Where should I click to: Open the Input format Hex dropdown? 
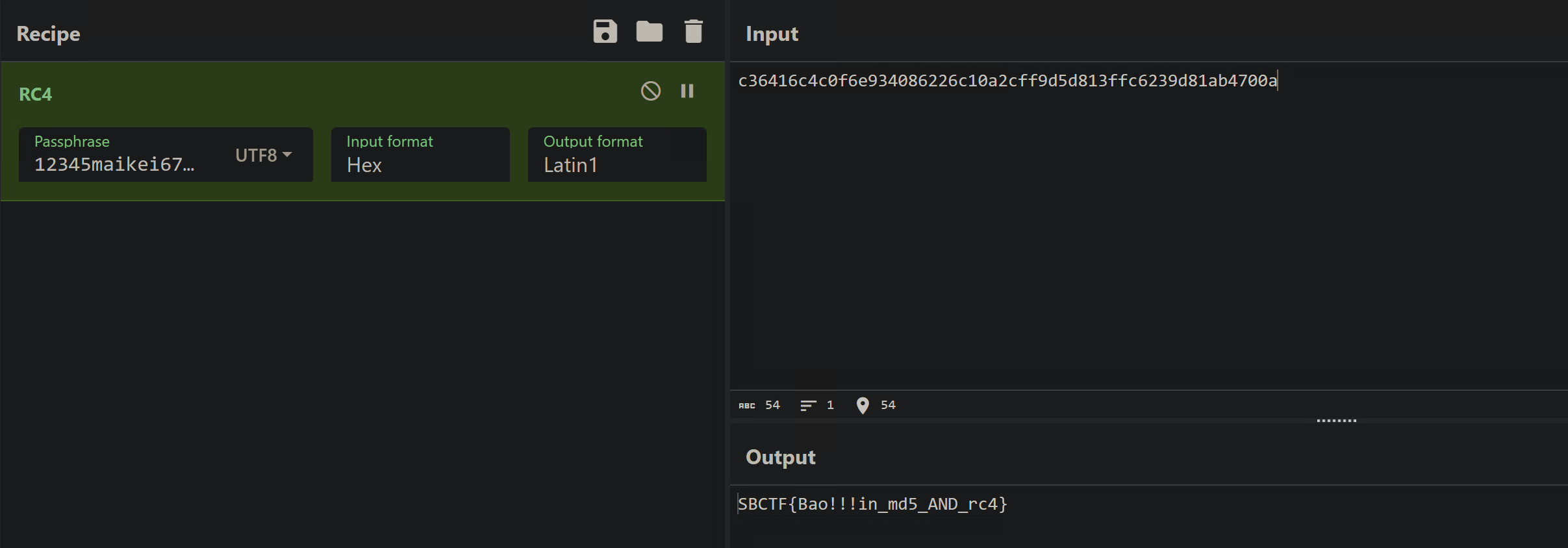pos(420,155)
